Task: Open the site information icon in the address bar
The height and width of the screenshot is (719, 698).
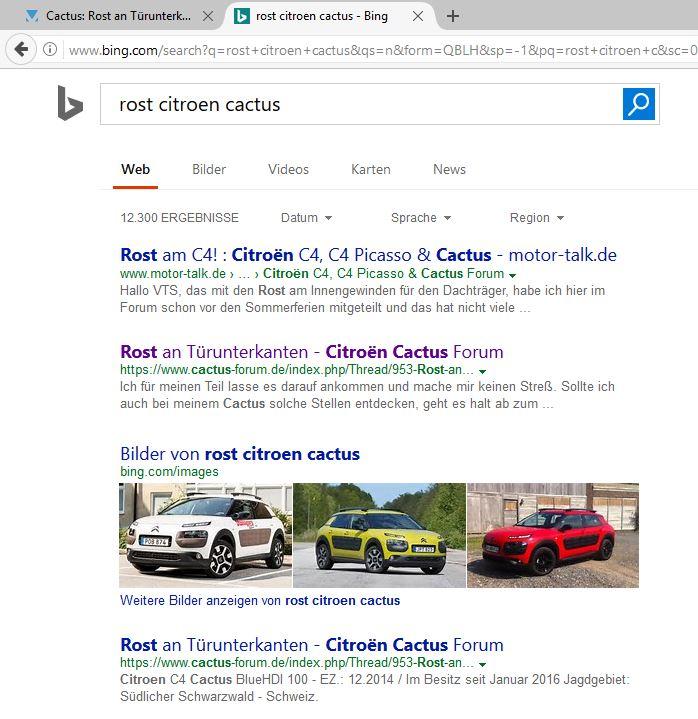Action: [x=50, y=49]
